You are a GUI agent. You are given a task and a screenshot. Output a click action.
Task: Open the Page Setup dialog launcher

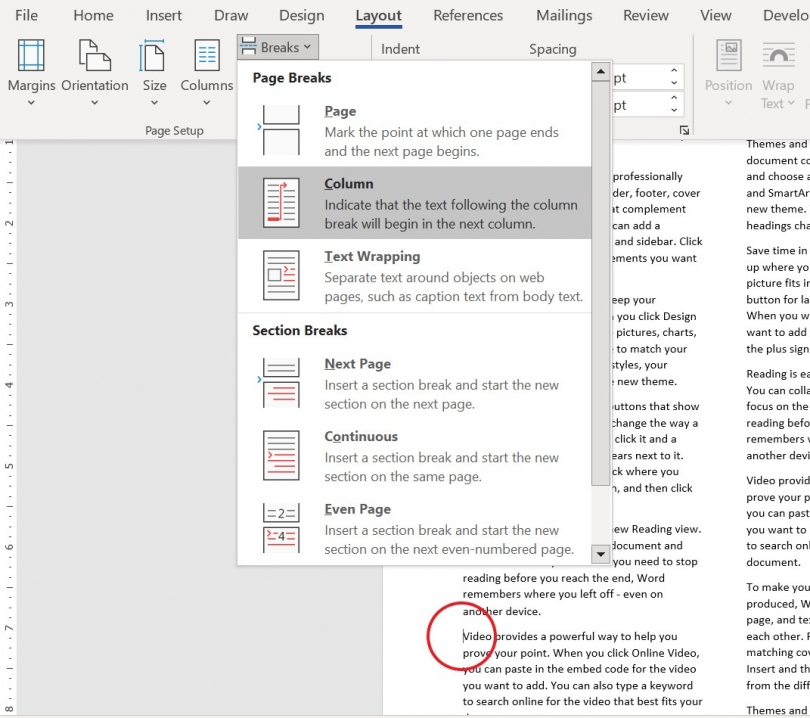684,129
